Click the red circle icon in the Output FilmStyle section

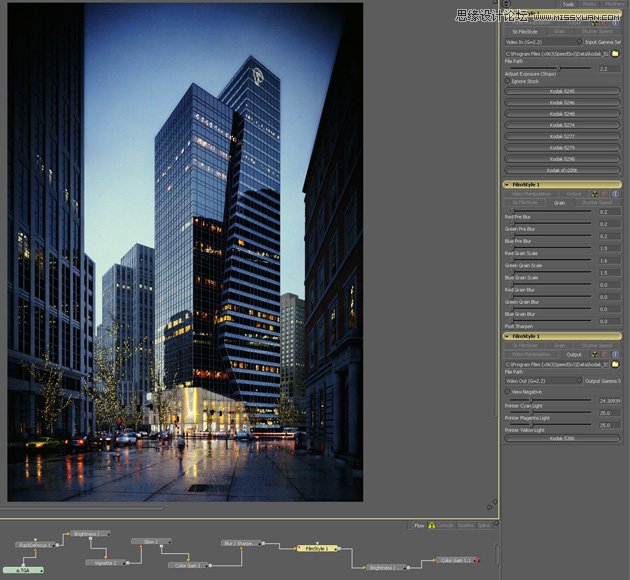pos(605,355)
